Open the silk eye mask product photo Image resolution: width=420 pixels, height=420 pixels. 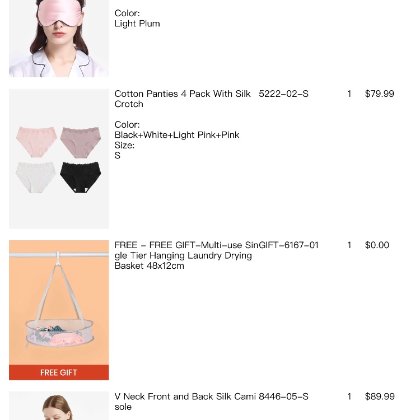59,38
